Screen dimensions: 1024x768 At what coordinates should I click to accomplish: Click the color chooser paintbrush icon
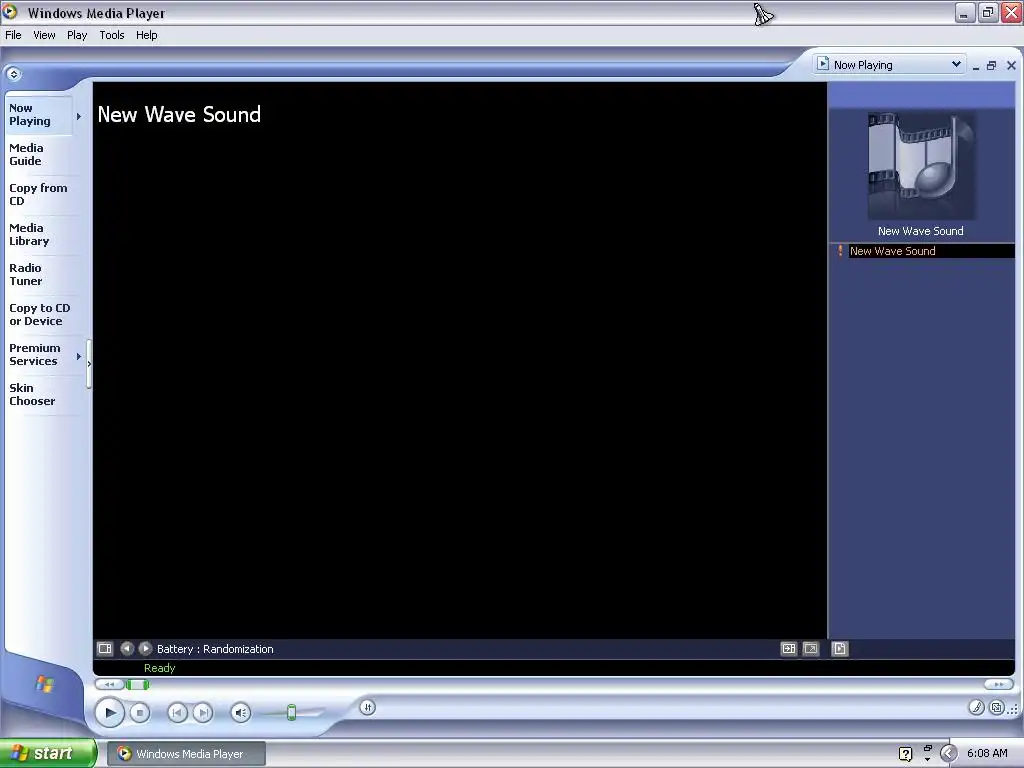click(976, 707)
